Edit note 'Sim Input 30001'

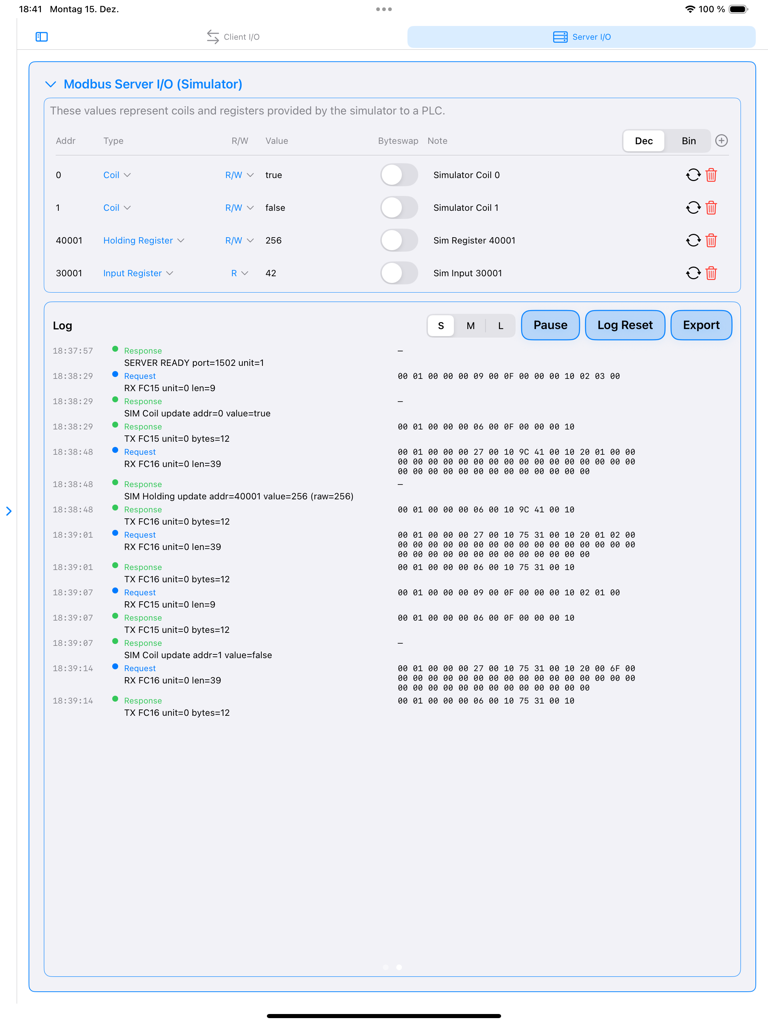coord(468,273)
